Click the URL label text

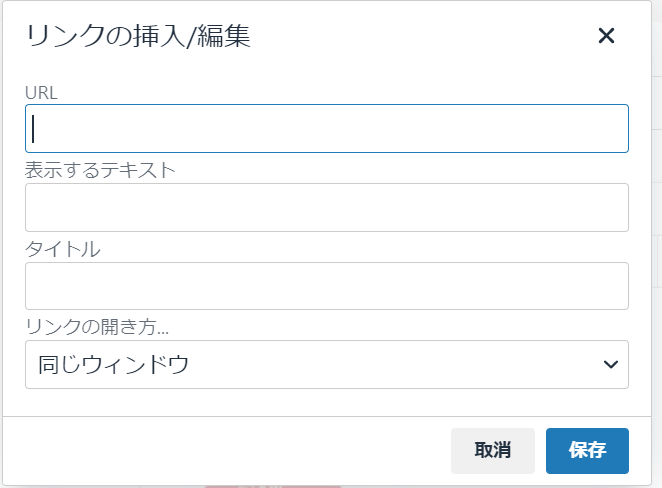click(43, 92)
